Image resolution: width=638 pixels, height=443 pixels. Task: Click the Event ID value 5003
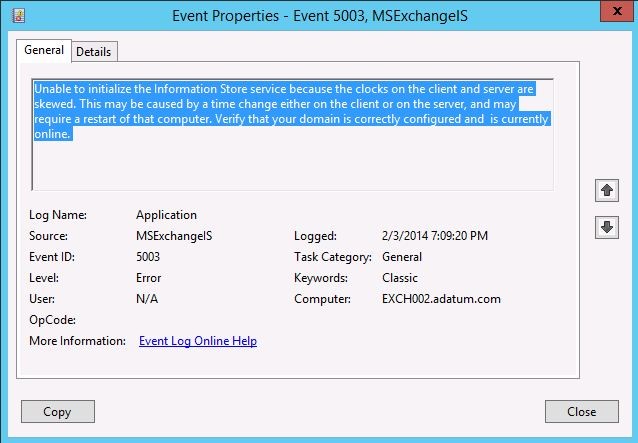[x=148, y=257]
